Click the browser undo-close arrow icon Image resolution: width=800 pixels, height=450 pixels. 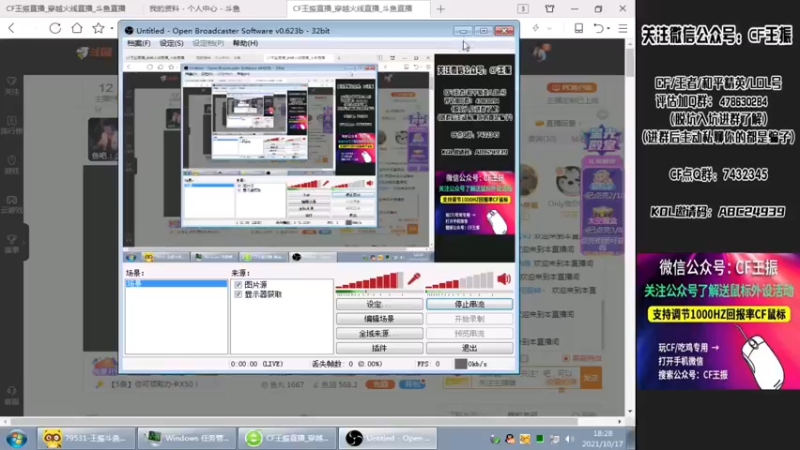point(599,28)
